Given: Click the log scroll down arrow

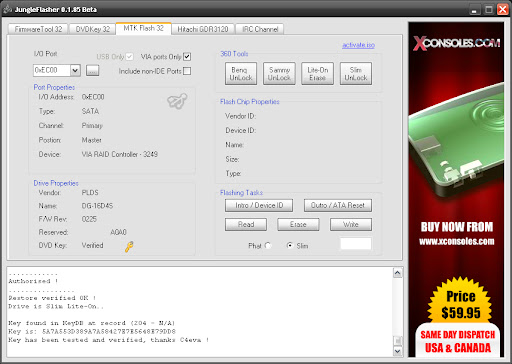Looking at the screenshot, I should point(397,351).
